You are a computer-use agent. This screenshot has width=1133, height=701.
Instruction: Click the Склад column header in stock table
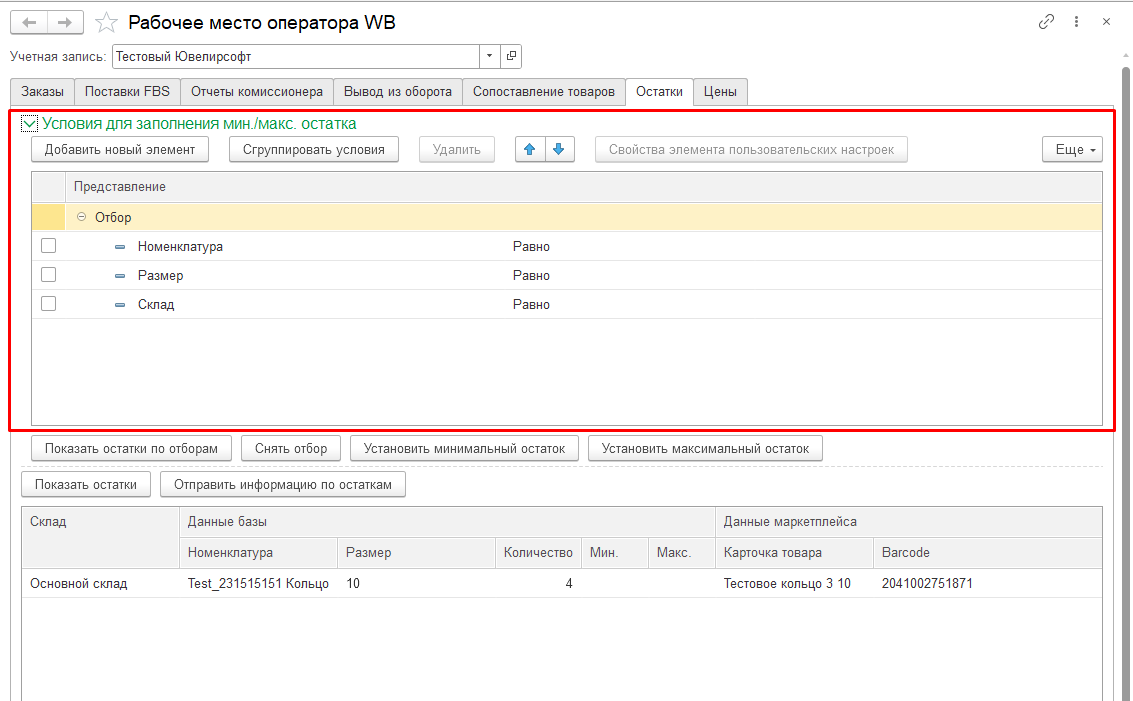(100, 537)
